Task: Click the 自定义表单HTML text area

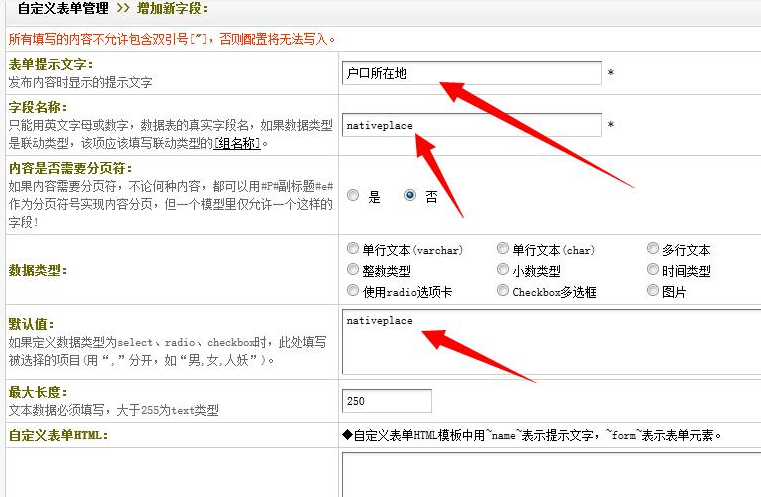Action: click(x=550, y=475)
